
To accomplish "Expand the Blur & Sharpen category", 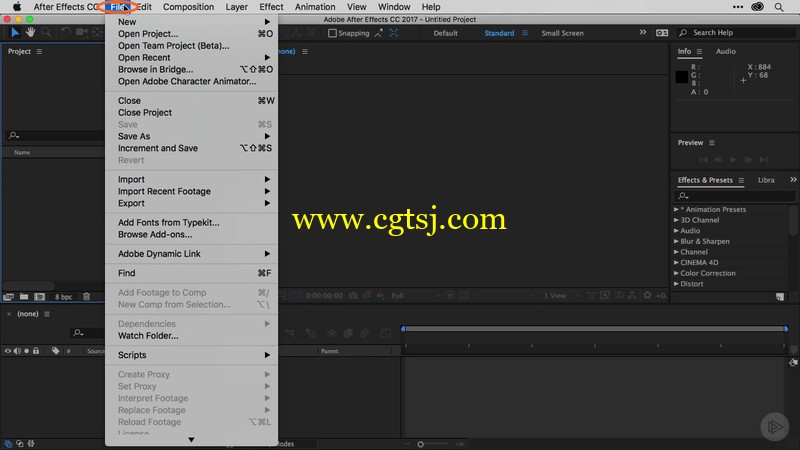I will pos(676,241).
